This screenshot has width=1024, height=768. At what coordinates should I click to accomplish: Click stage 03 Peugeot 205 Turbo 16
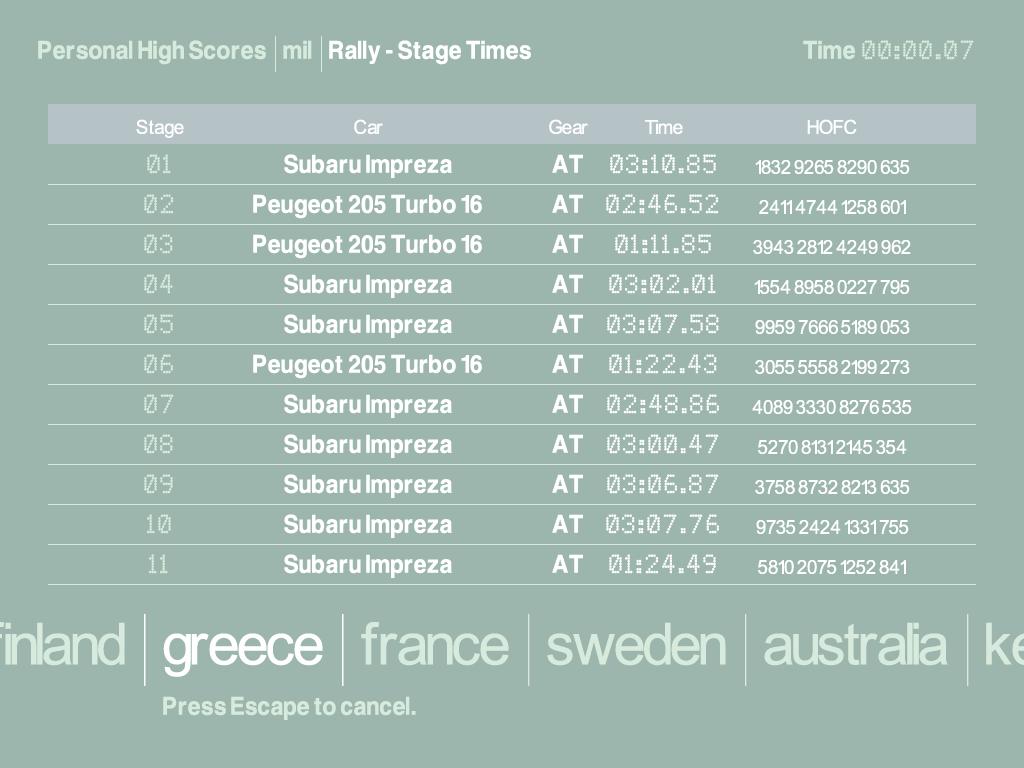click(367, 245)
